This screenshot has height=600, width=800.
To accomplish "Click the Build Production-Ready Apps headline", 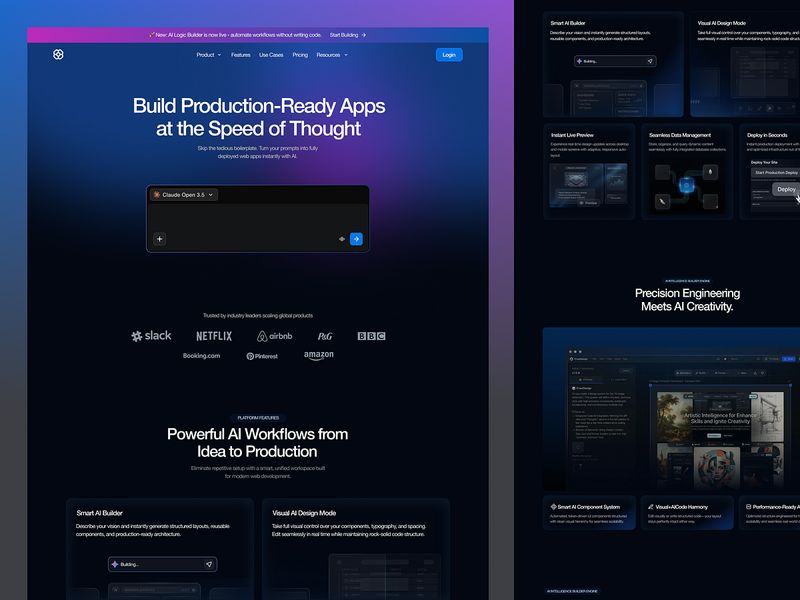I will (x=259, y=117).
